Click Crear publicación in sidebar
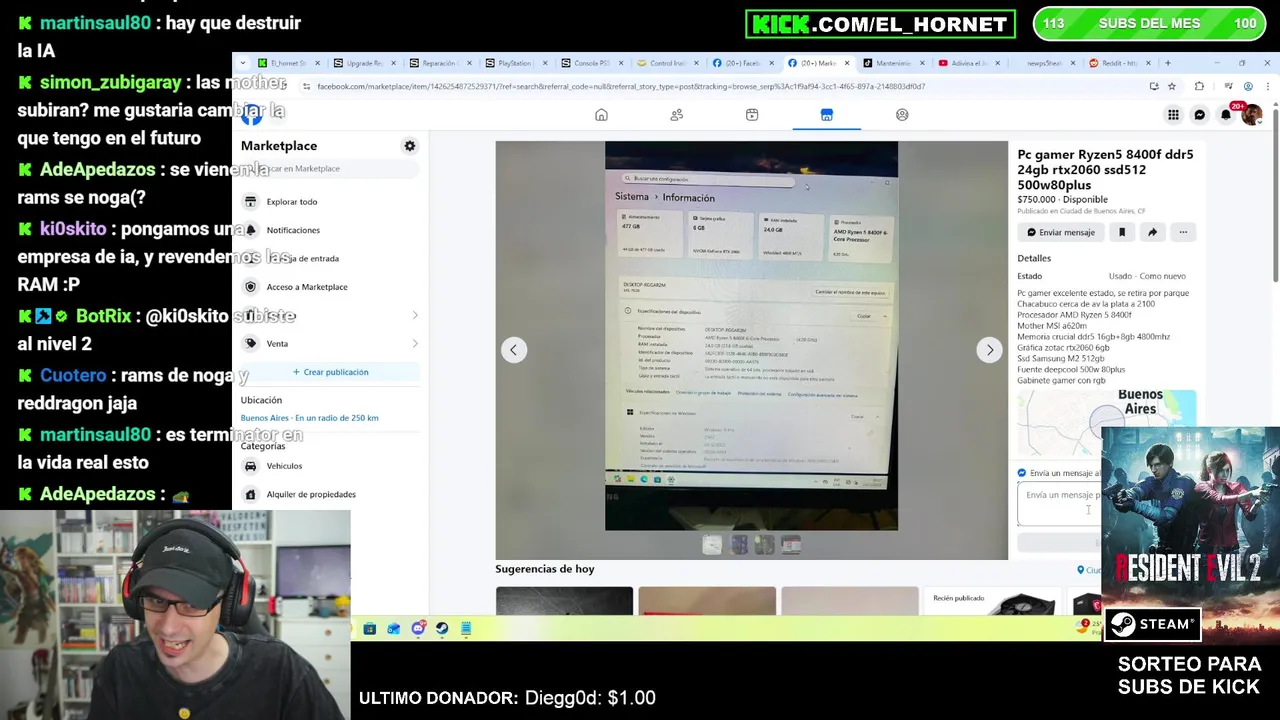Screen dimensions: 1280x720 click(330, 372)
